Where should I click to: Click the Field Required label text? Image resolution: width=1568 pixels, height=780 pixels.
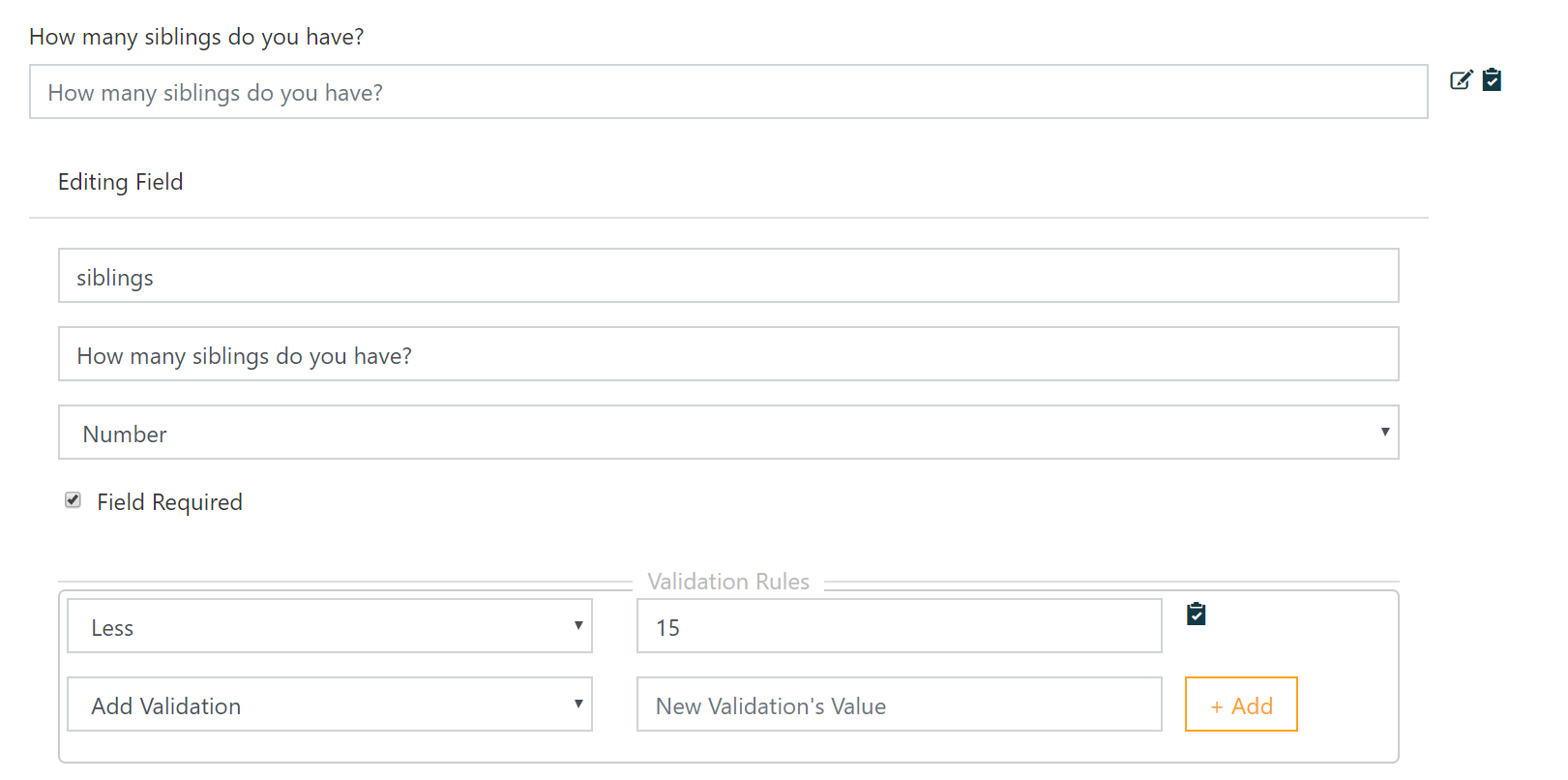point(169,502)
